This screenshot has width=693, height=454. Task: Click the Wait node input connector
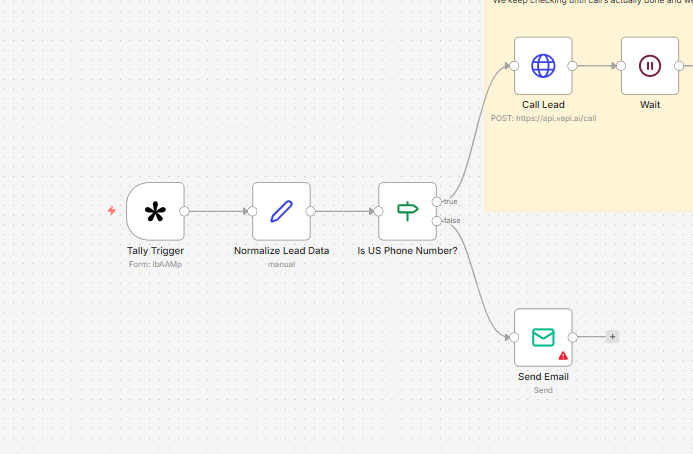[x=621, y=66]
